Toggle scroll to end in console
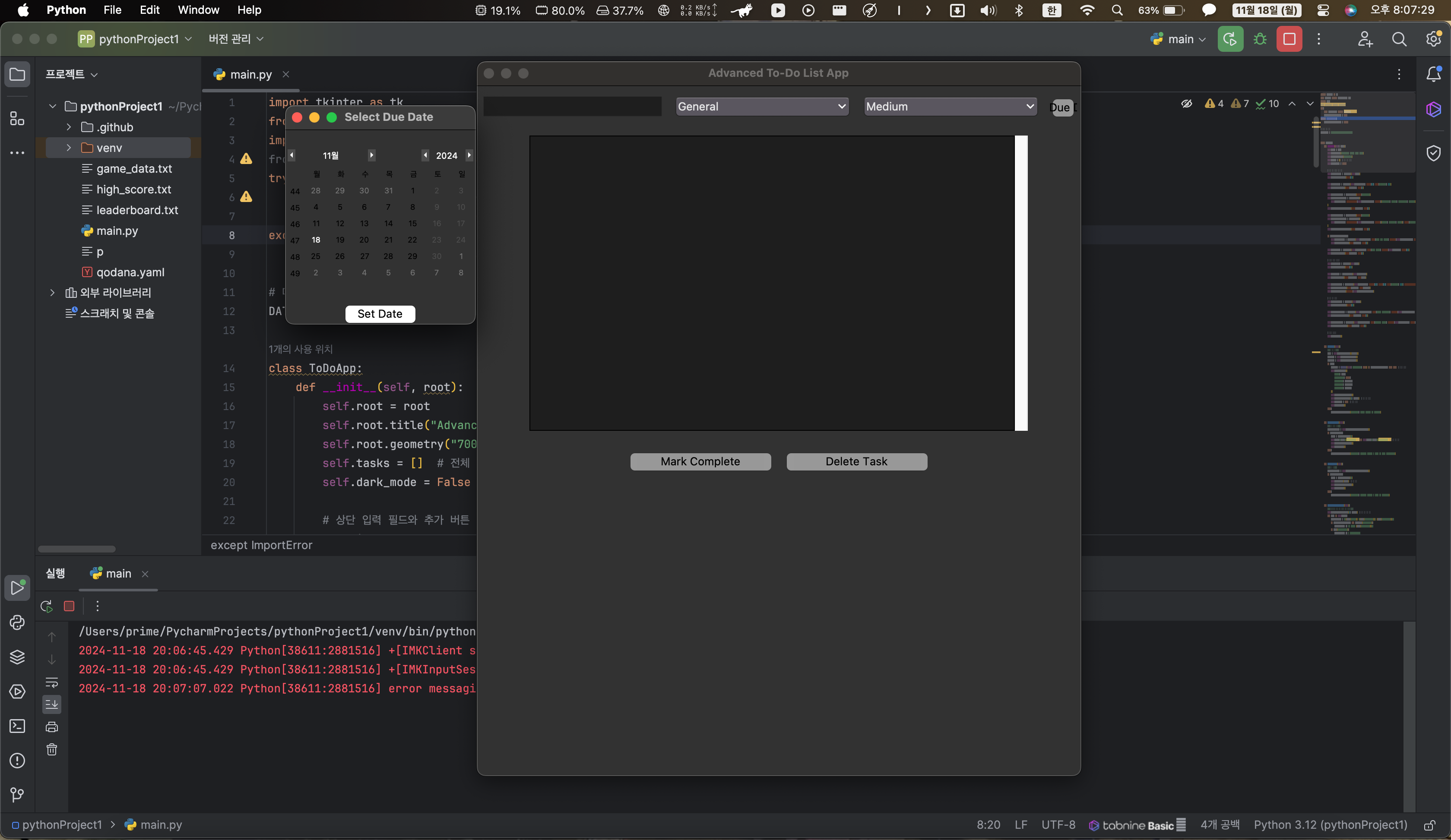The height and width of the screenshot is (840, 1451). 52,704
